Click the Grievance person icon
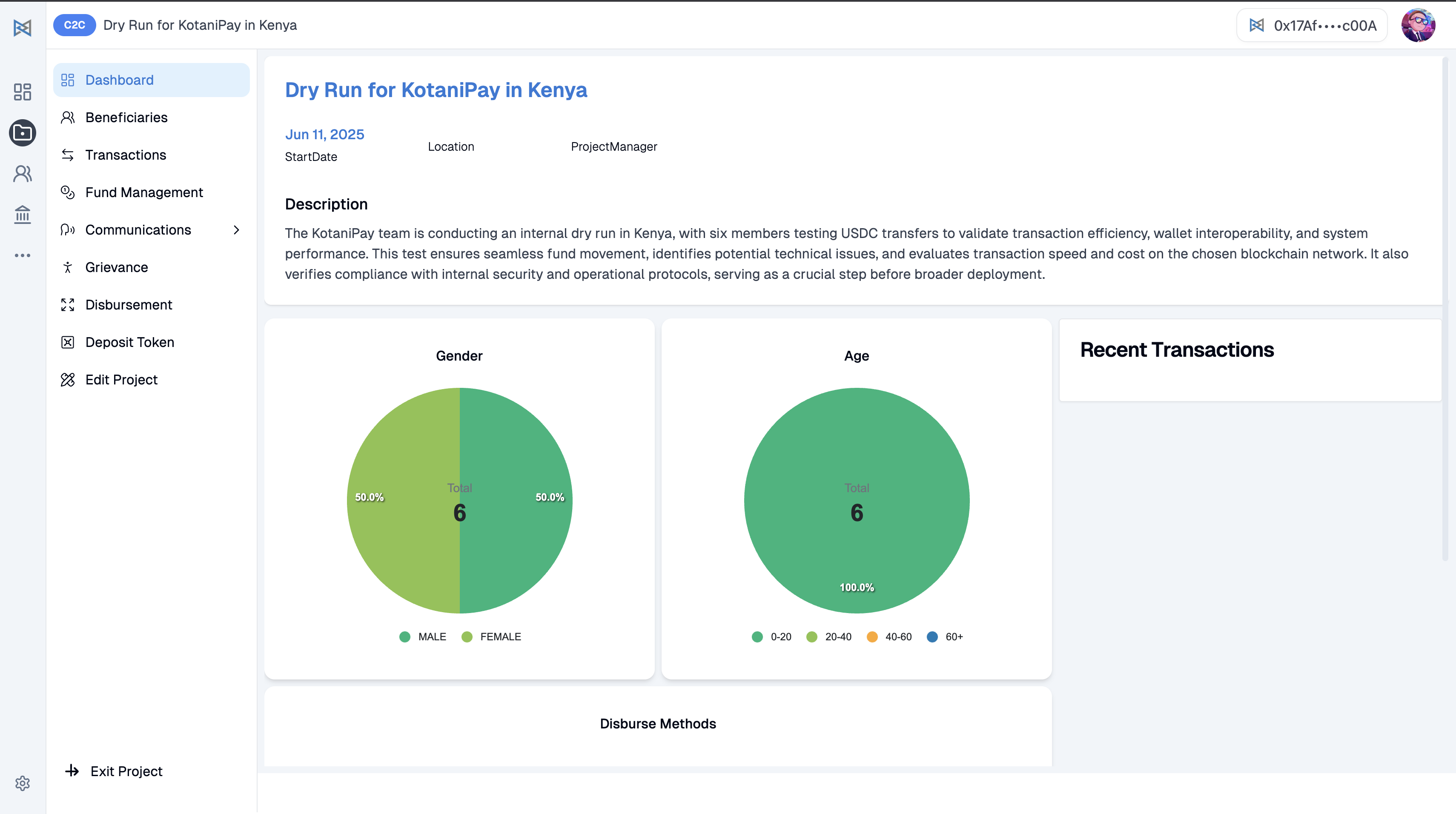The width and height of the screenshot is (1456, 814). [68, 267]
